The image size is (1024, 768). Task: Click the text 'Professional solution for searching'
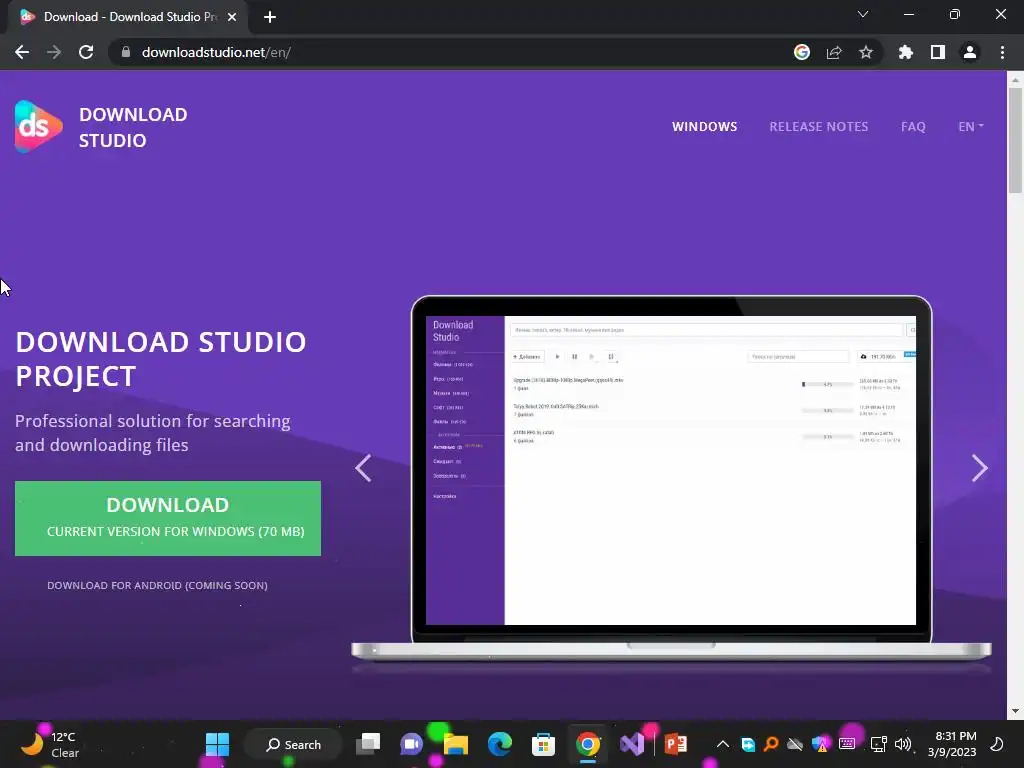click(x=153, y=421)
